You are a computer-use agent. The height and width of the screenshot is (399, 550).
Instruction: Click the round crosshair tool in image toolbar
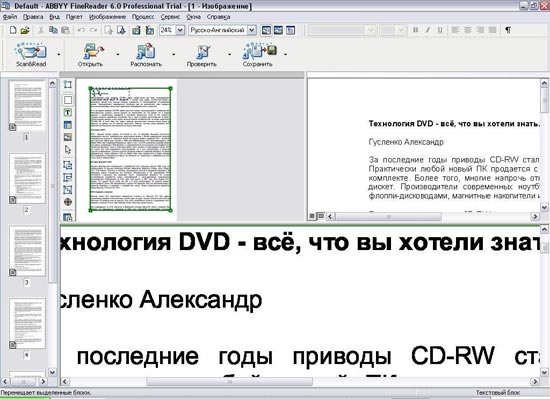68,202
